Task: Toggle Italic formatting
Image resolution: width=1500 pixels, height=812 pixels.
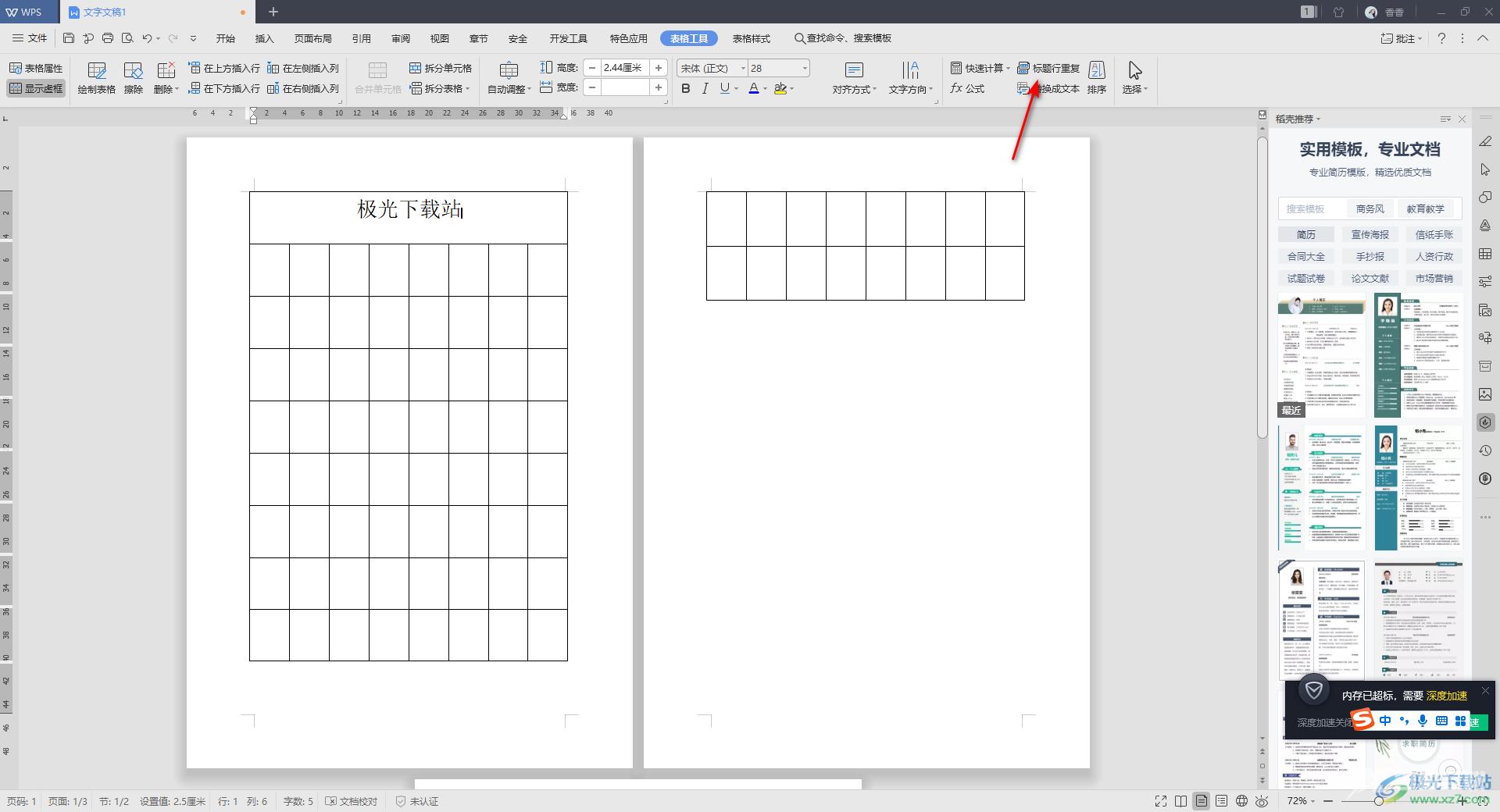Action: click(705, 88)
